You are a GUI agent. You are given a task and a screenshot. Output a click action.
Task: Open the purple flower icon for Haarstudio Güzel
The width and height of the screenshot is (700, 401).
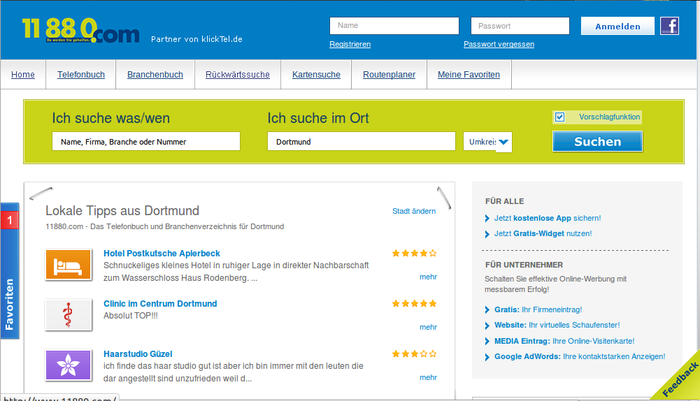click(x=68, y=365)
